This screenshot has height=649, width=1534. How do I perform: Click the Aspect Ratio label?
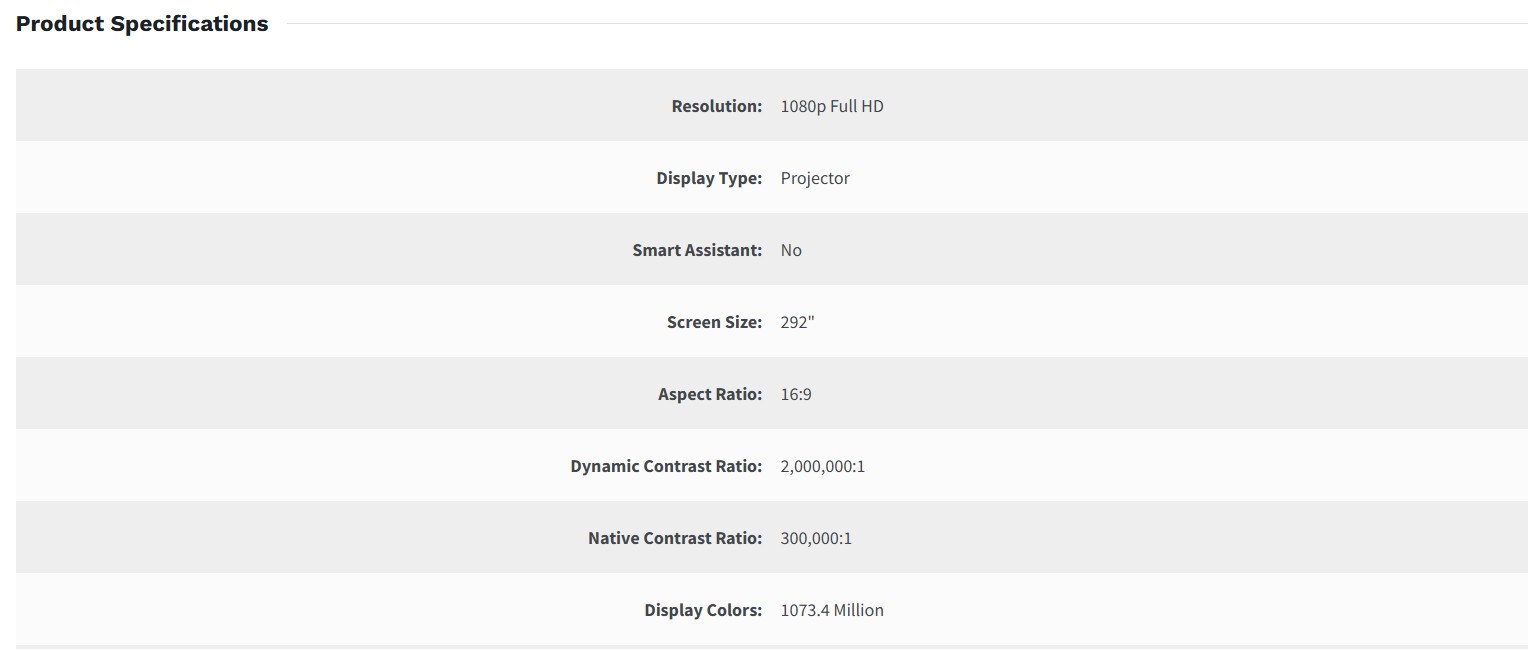tap(710, 394)
